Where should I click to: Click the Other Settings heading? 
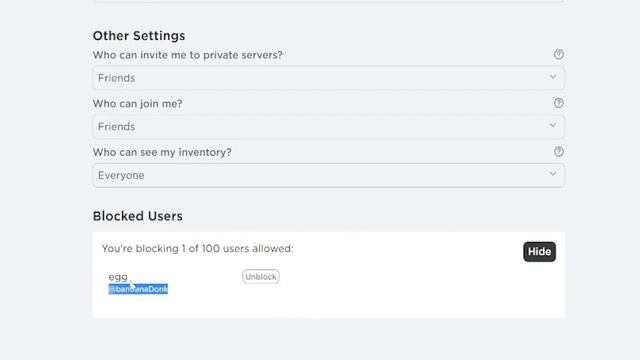[139, 36]
